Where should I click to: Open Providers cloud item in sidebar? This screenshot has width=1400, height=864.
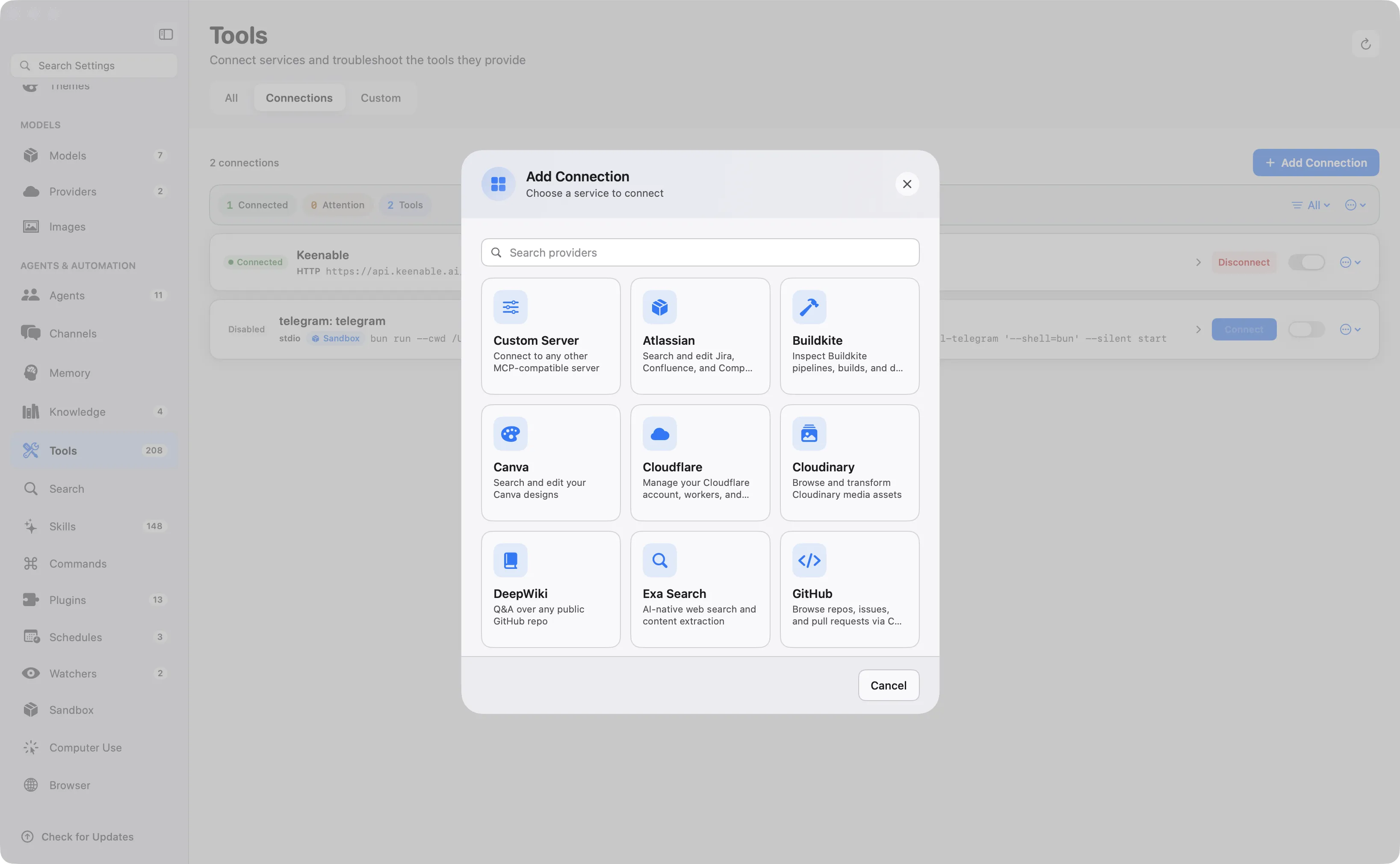click(94, 192)
